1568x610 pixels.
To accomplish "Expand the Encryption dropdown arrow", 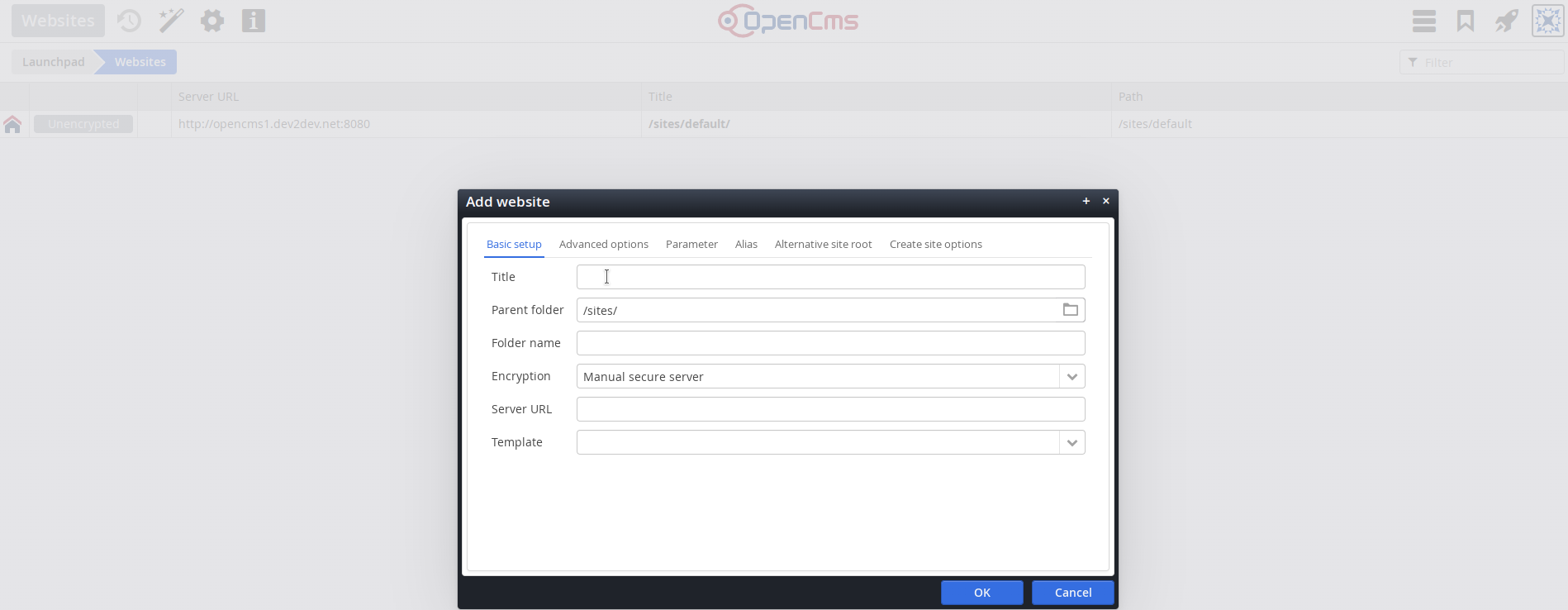I will coord(1071,377).
